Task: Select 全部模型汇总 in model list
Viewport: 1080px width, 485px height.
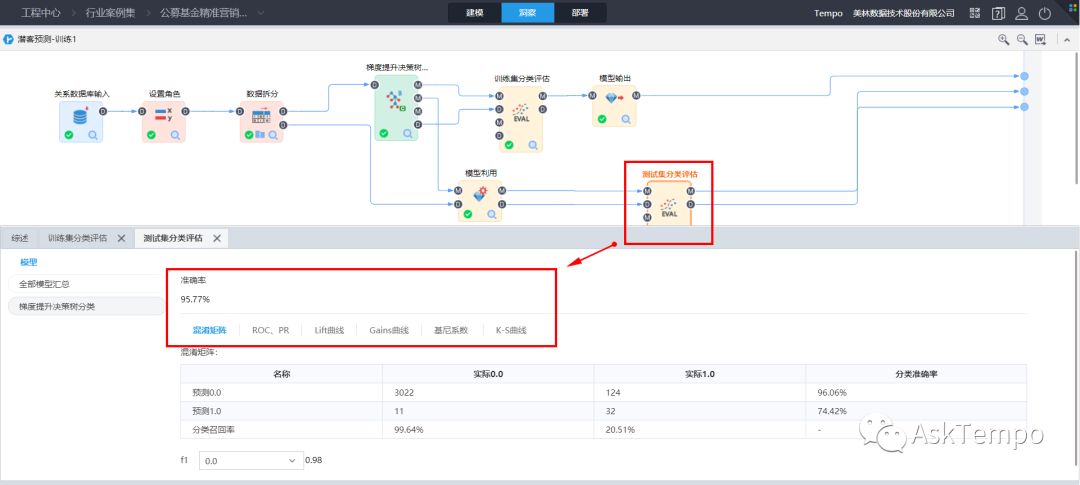Action: click(x=86, y=284)
